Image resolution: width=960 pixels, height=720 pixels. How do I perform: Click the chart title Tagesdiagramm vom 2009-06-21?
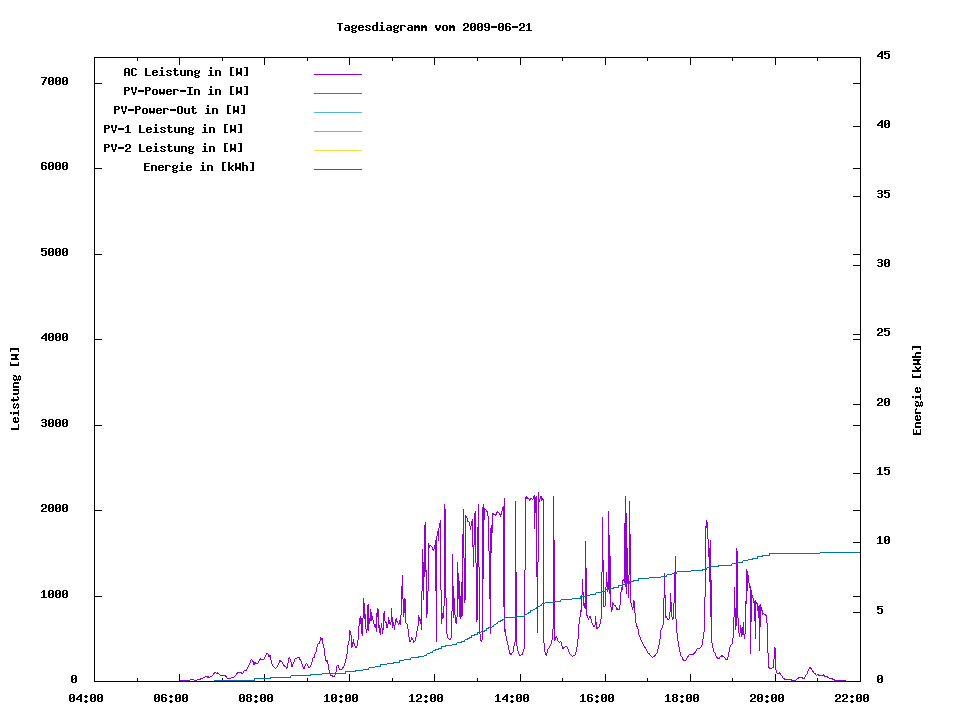[x=434, y=27]
